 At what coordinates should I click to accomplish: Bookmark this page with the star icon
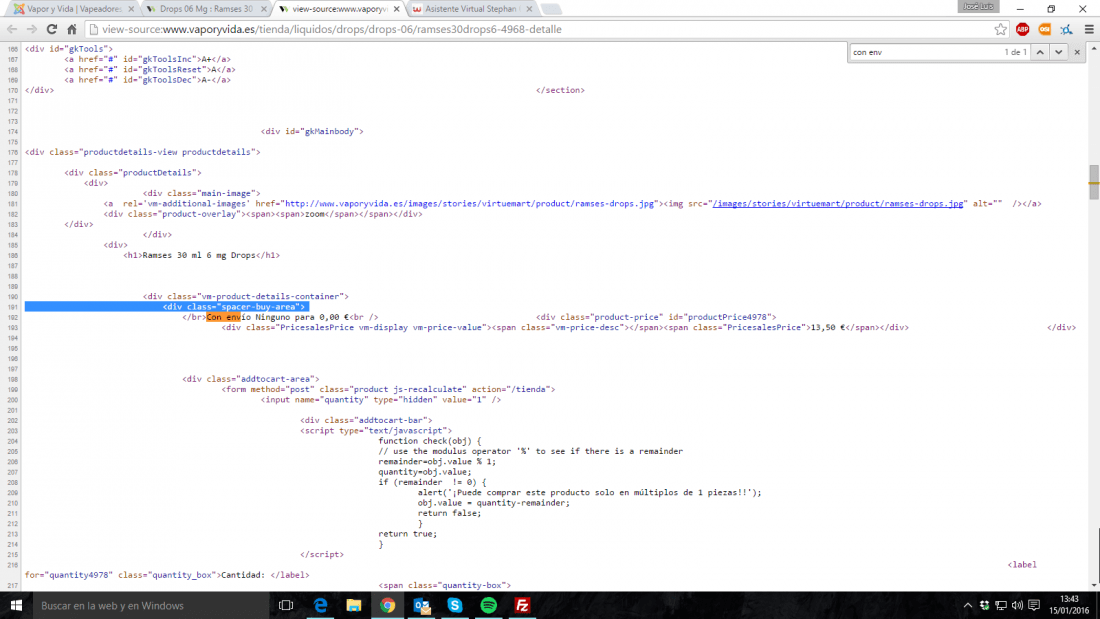click(1000, 29)
